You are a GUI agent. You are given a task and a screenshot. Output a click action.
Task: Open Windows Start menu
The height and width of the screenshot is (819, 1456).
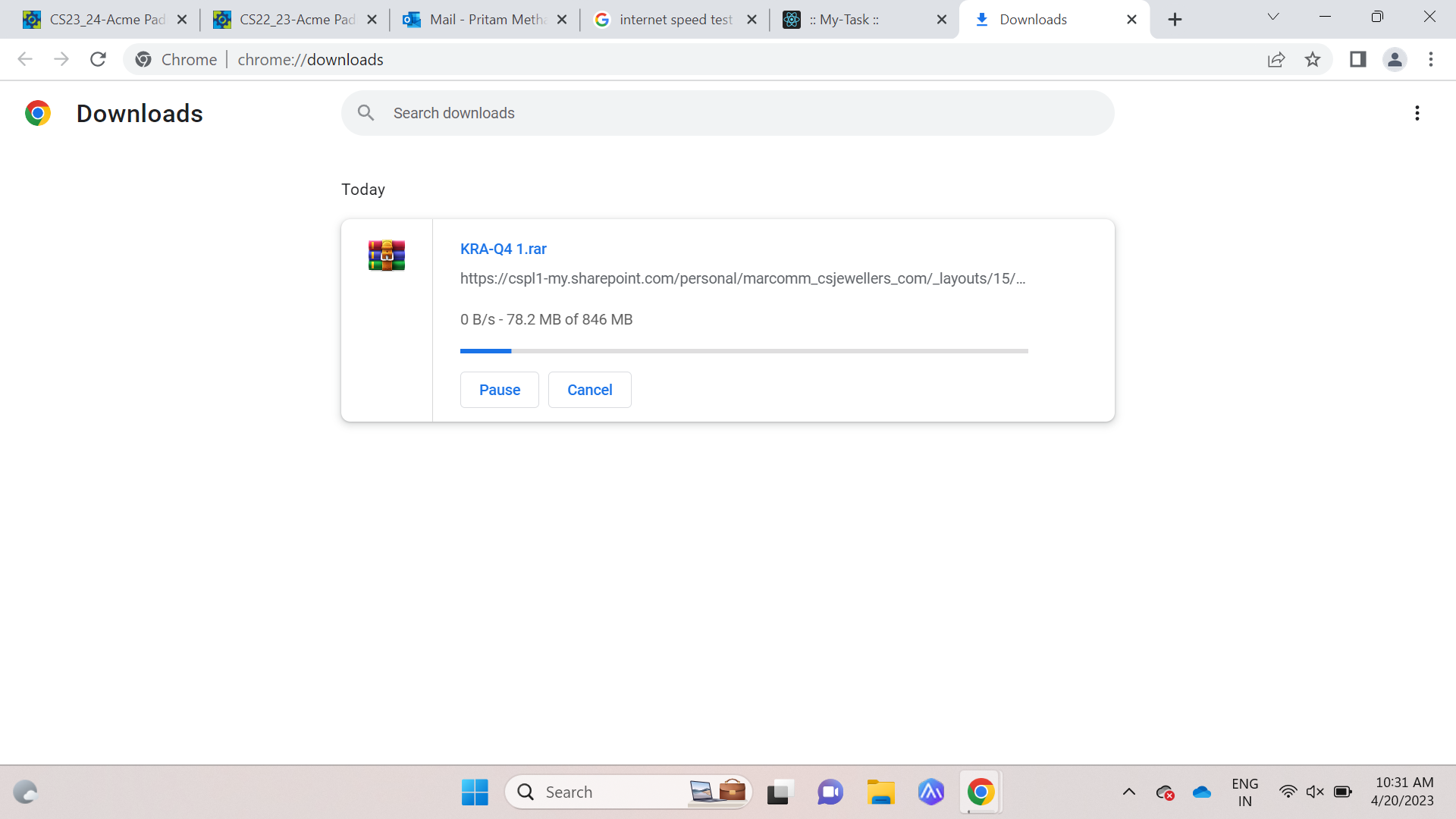[475, 792]
